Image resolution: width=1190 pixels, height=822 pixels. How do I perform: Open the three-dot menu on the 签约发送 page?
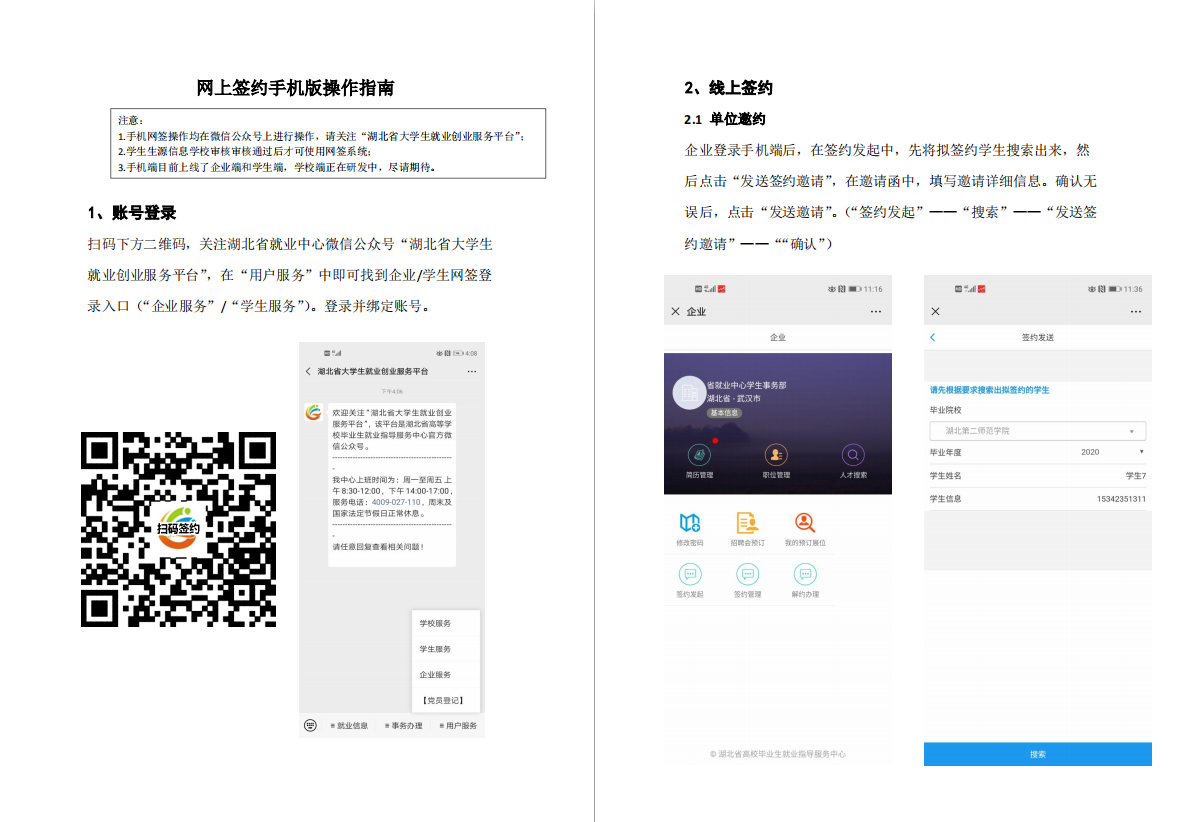(1135, 312)
